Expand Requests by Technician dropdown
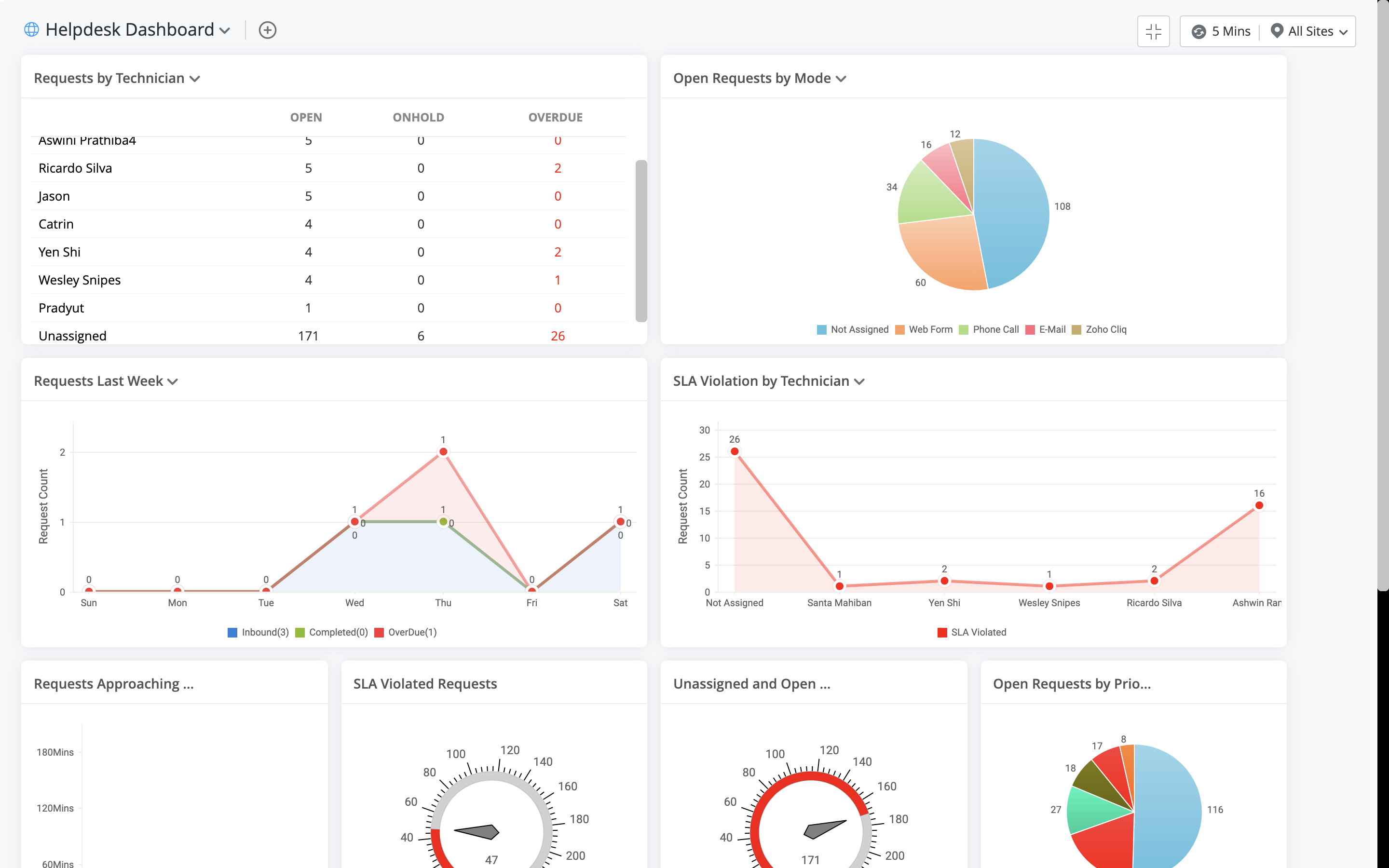 tap(195, 79)
